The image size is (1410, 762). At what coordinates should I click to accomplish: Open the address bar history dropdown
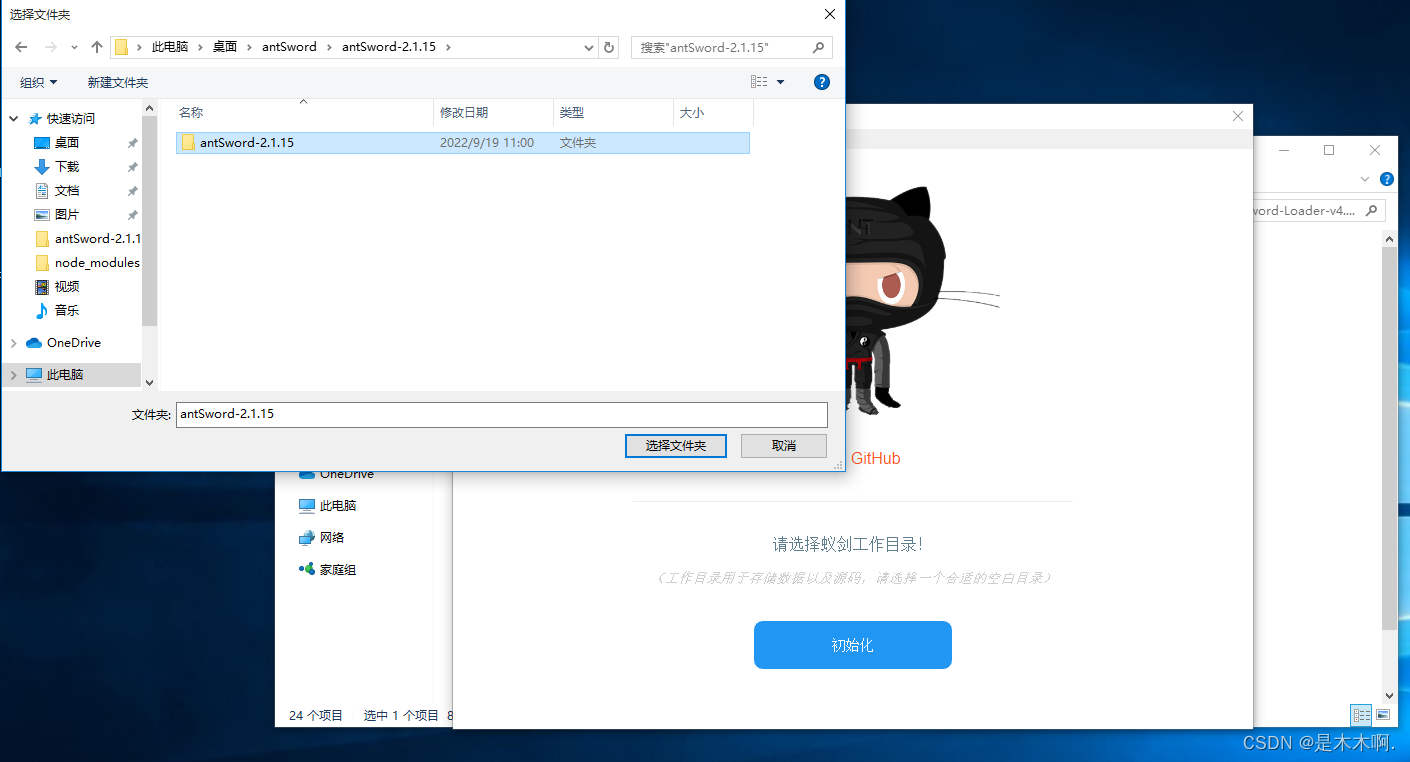[589, 47]
